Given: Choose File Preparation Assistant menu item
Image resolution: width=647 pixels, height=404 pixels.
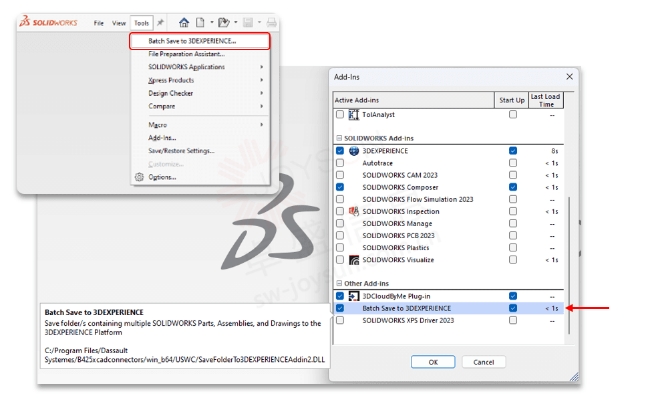Looking at the screenshot, I should 200,54.
